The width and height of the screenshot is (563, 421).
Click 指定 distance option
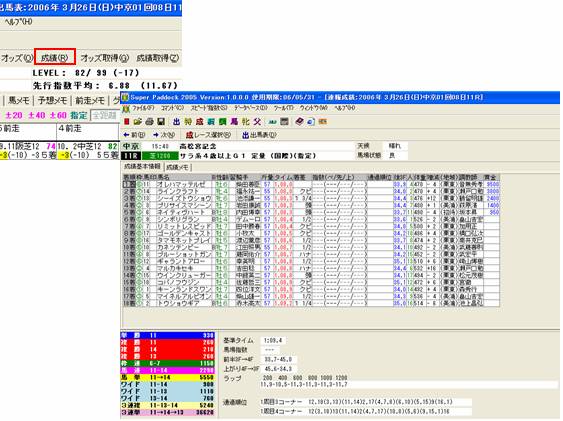79,115
